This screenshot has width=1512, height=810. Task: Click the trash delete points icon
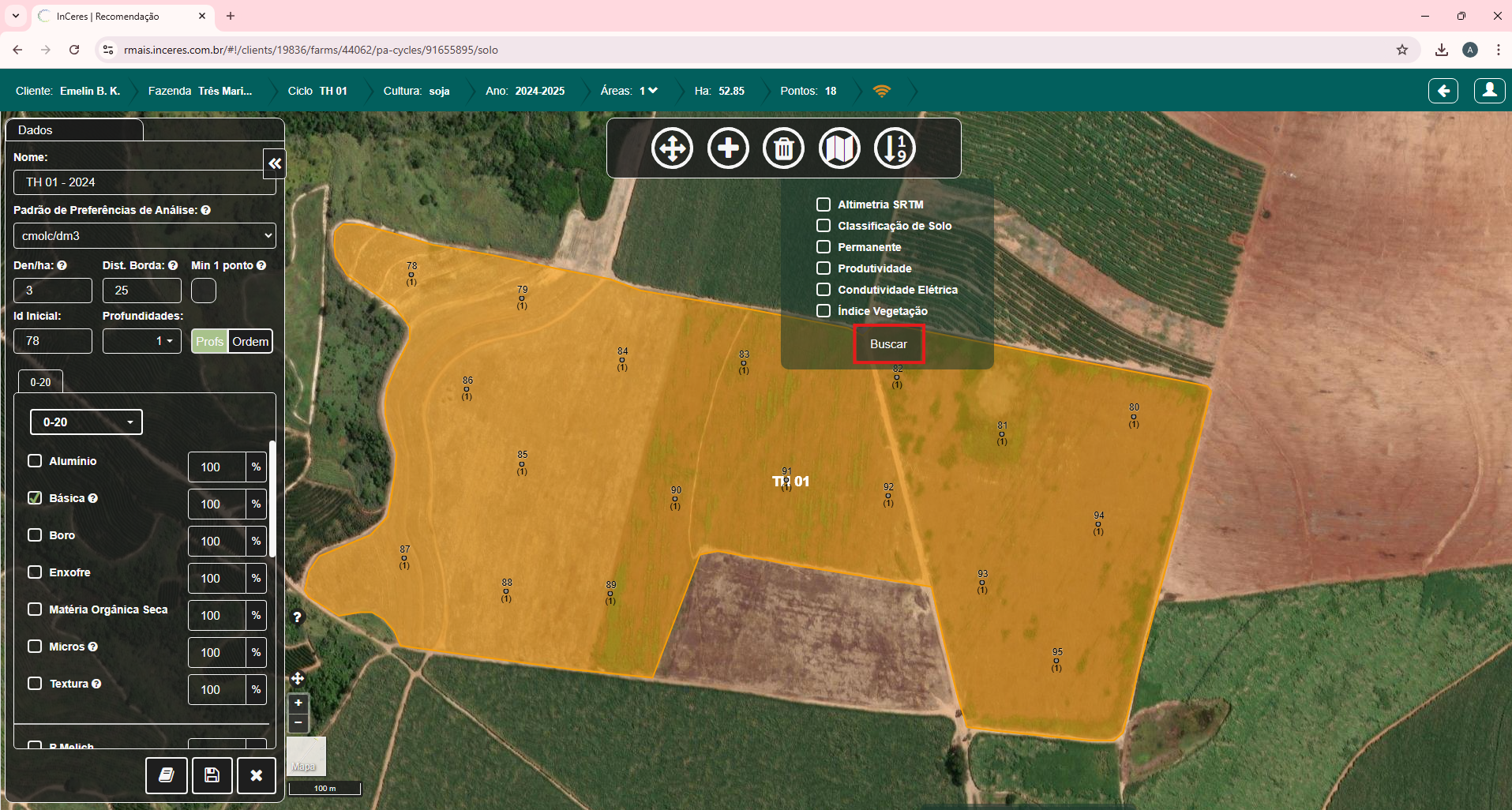(x=783, y=148)
